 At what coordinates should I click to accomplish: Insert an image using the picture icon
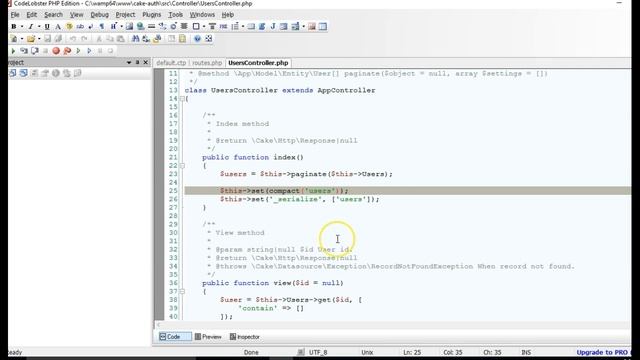pyautogui.click(x=129, y=27)
